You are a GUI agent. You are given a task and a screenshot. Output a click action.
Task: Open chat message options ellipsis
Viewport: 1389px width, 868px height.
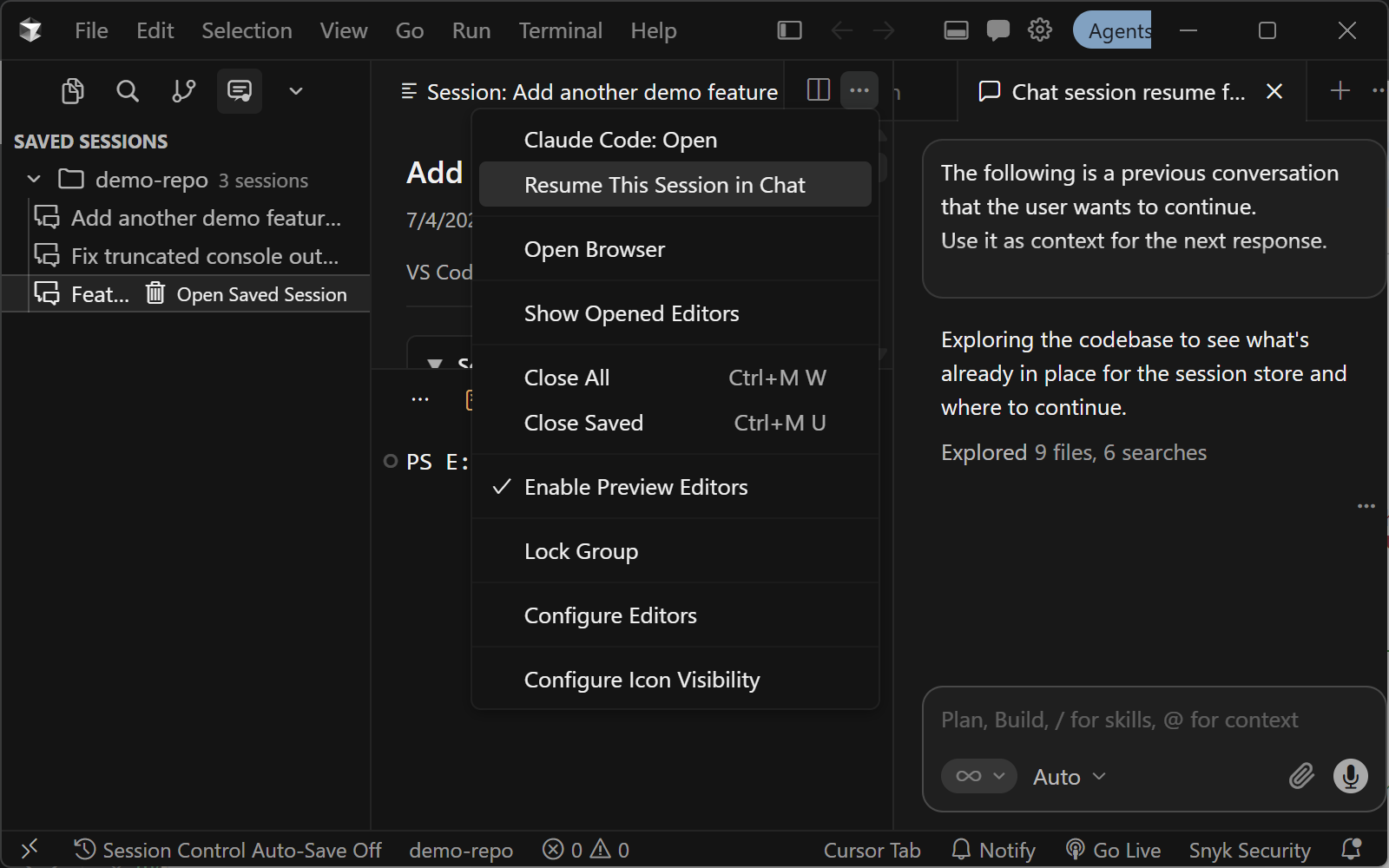pyautogui.click(x=1366, y=506)
